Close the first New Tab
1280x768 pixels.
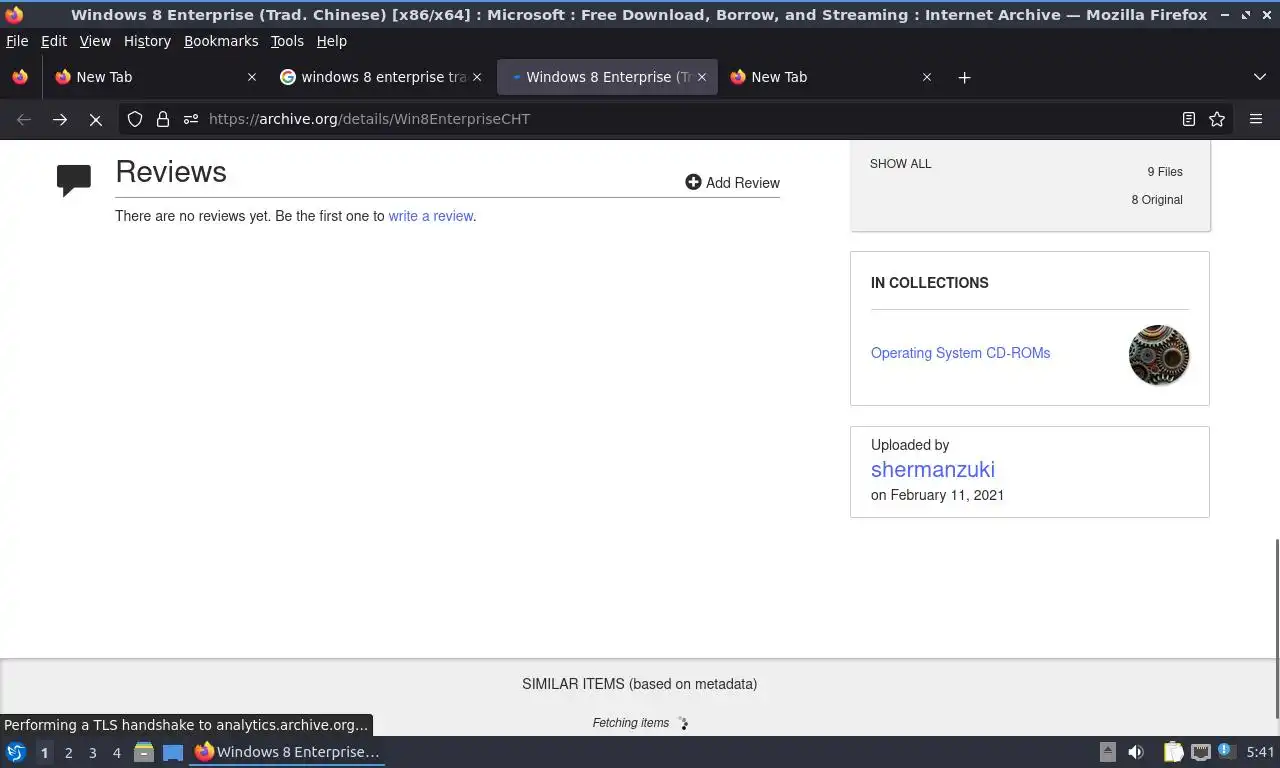(252, 77)
